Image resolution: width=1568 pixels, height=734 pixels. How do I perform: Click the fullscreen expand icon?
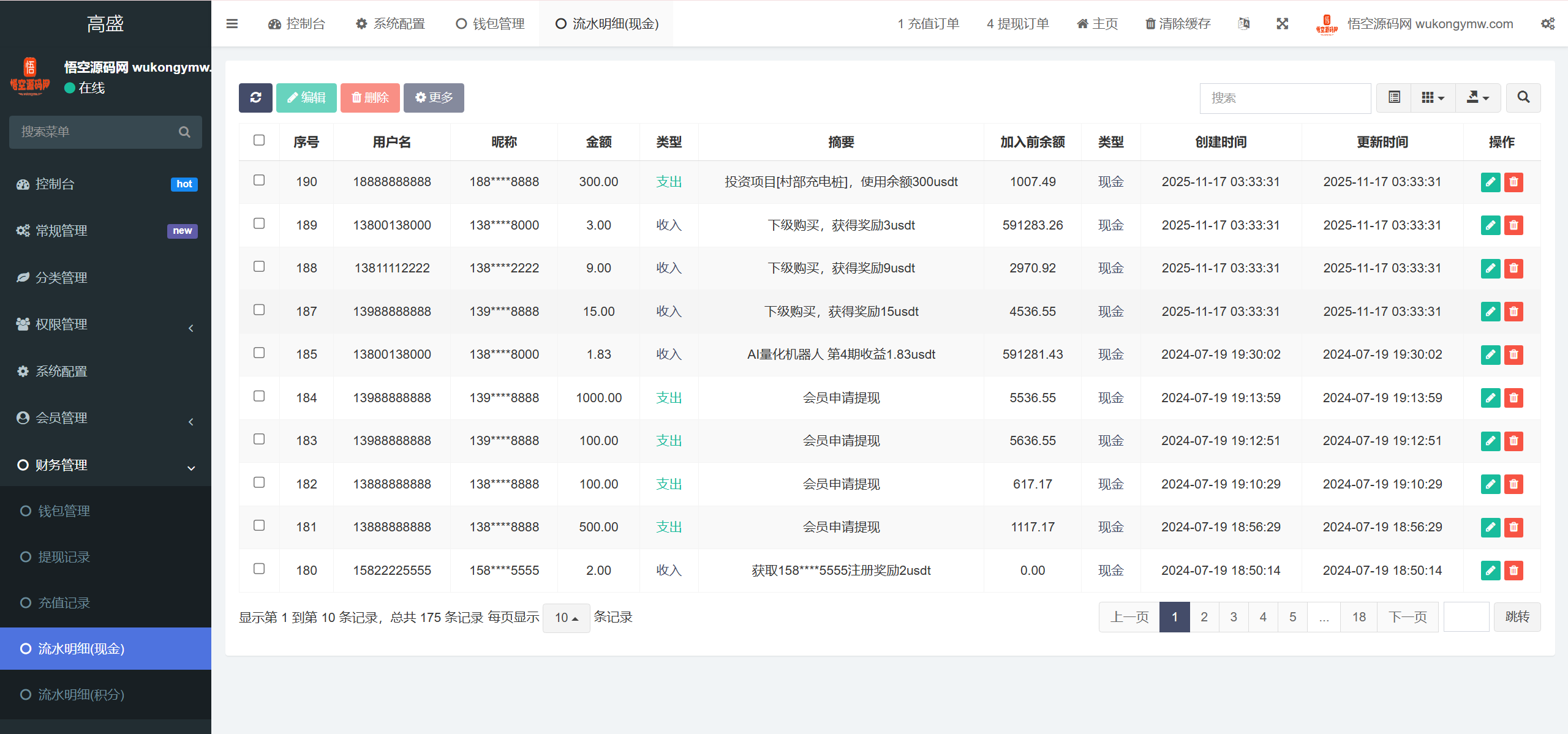(1282, 24)
